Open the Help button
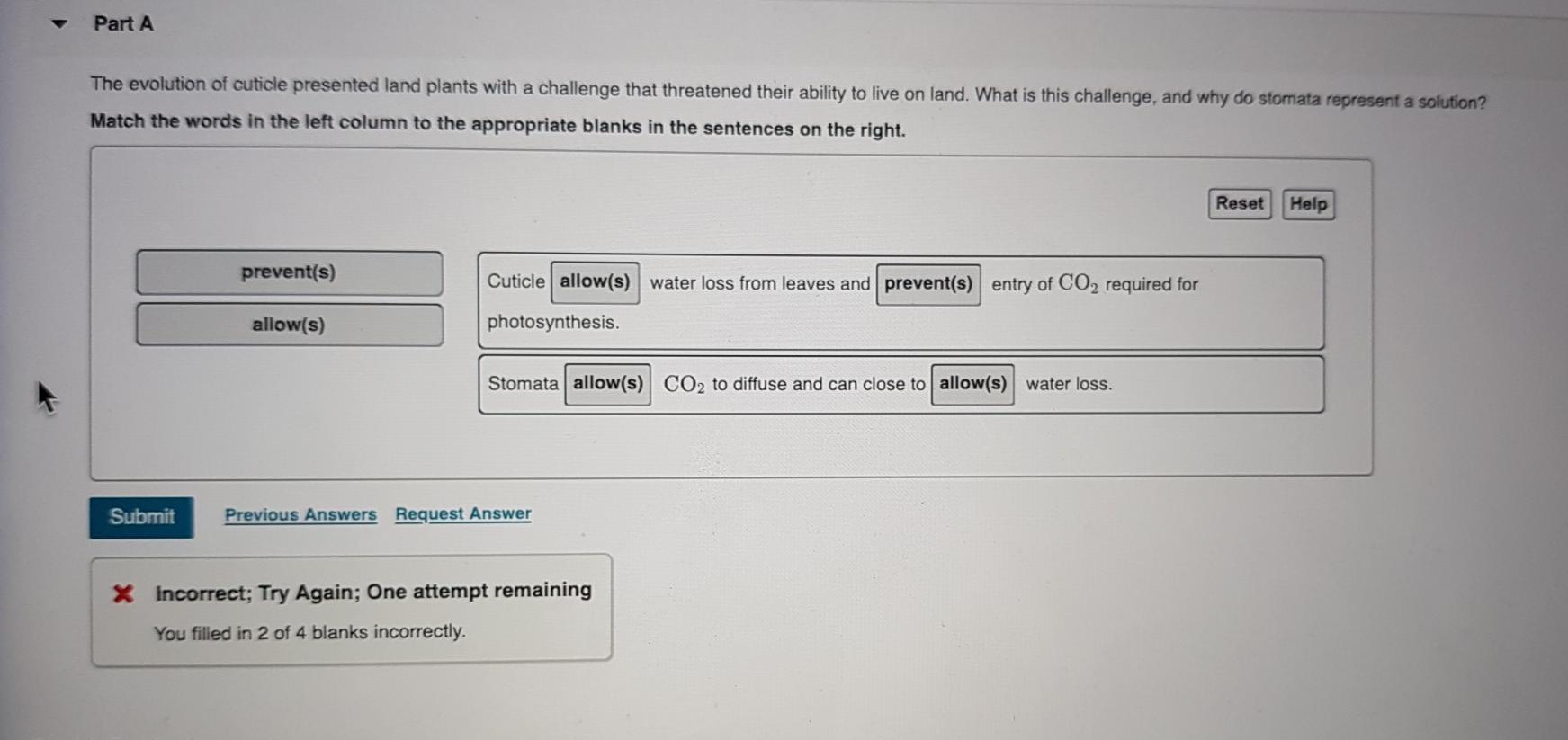This screenshot has height=740, width=1568. coord(1308,204)
